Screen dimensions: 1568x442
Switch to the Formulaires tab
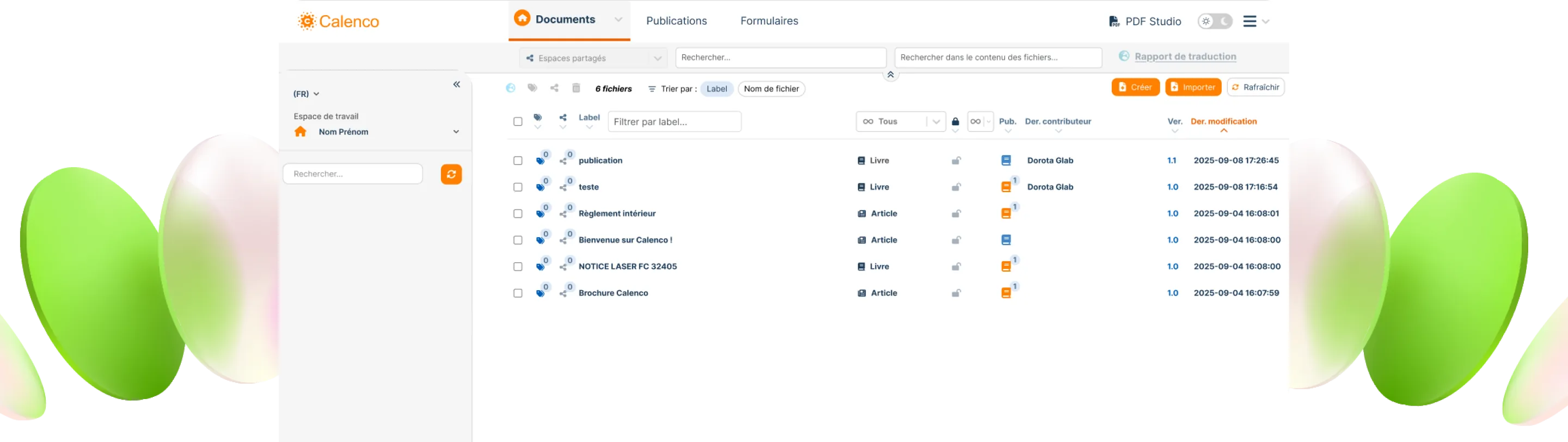point(769,21)
